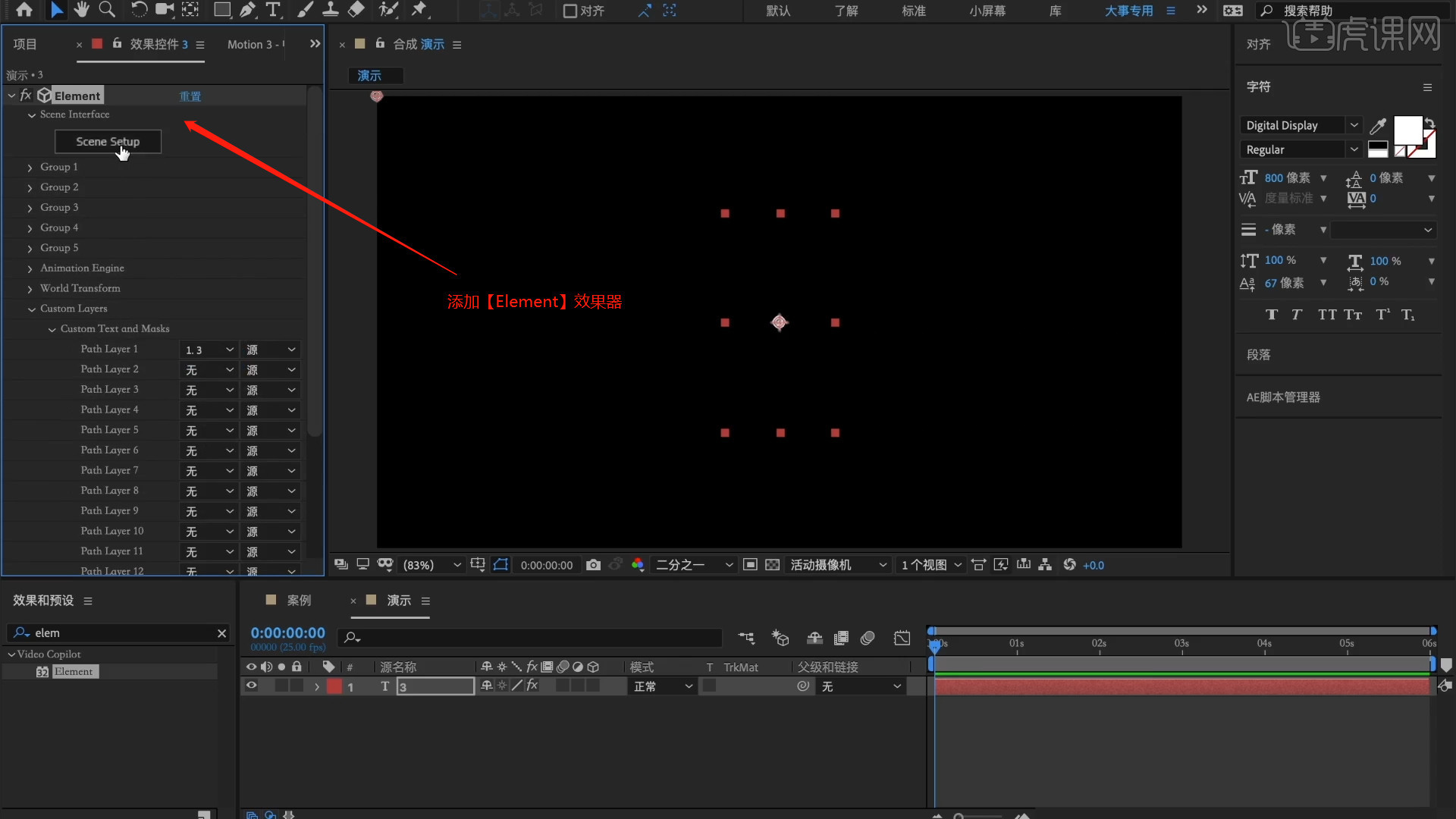
Task: Click the timeline layer search field
Action: (x=530, y=638)
